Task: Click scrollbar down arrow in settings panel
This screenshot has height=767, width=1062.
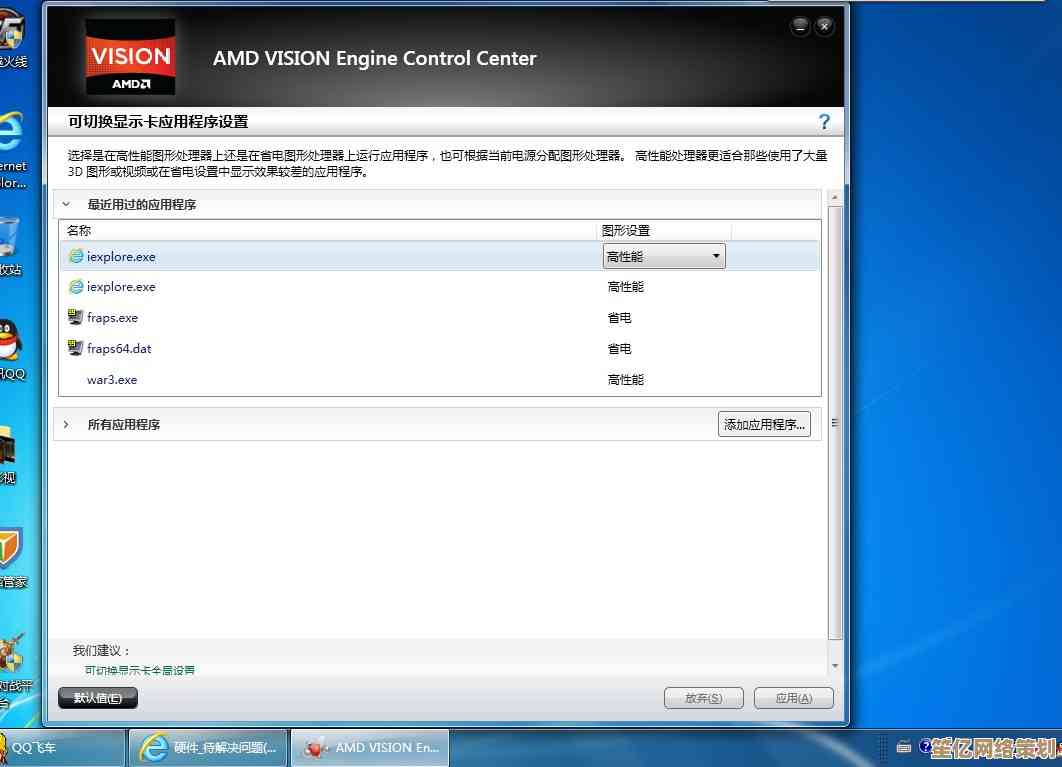Action: tap(836, 665)
